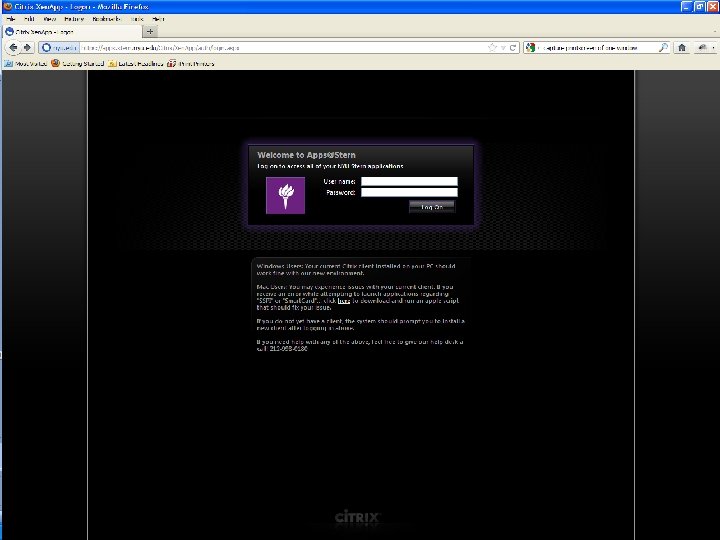Open the Bookmarks menu
The image size is (720, 540).
(106, 19)
